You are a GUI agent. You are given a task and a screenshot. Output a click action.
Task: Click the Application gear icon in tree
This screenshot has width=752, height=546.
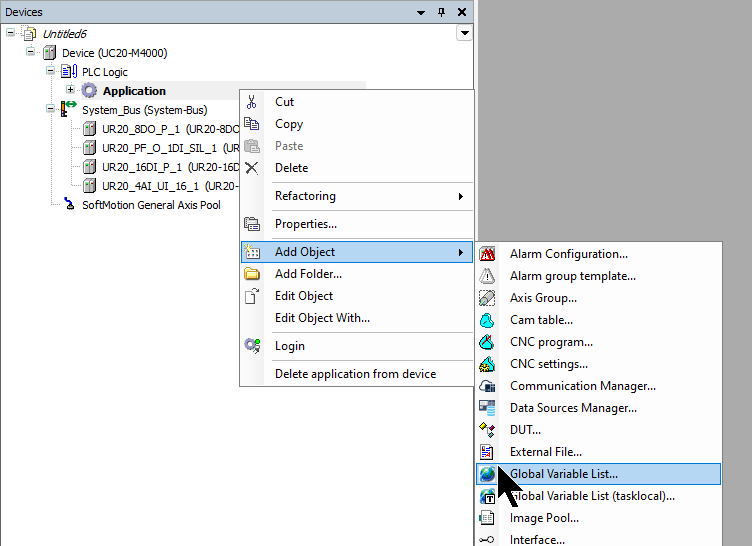[89, 90]
